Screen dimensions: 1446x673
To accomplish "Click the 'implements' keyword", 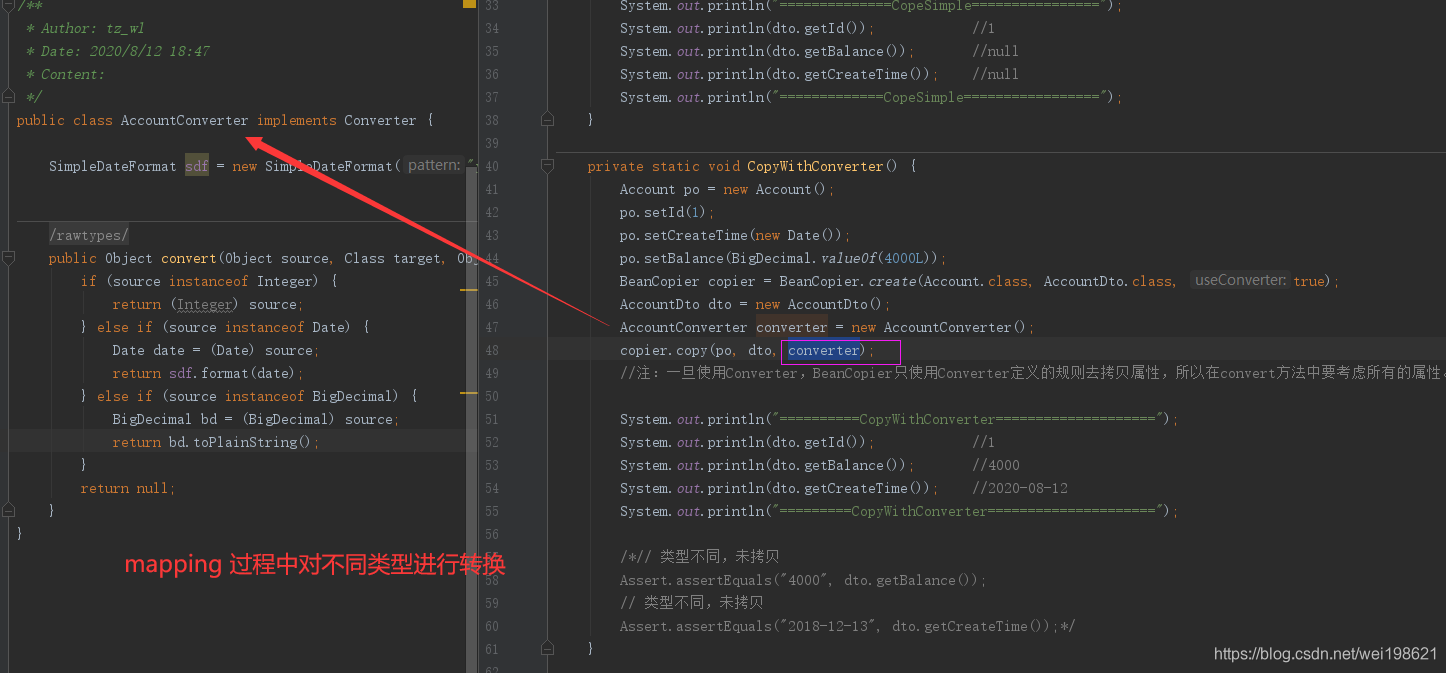I will (296, 120).
